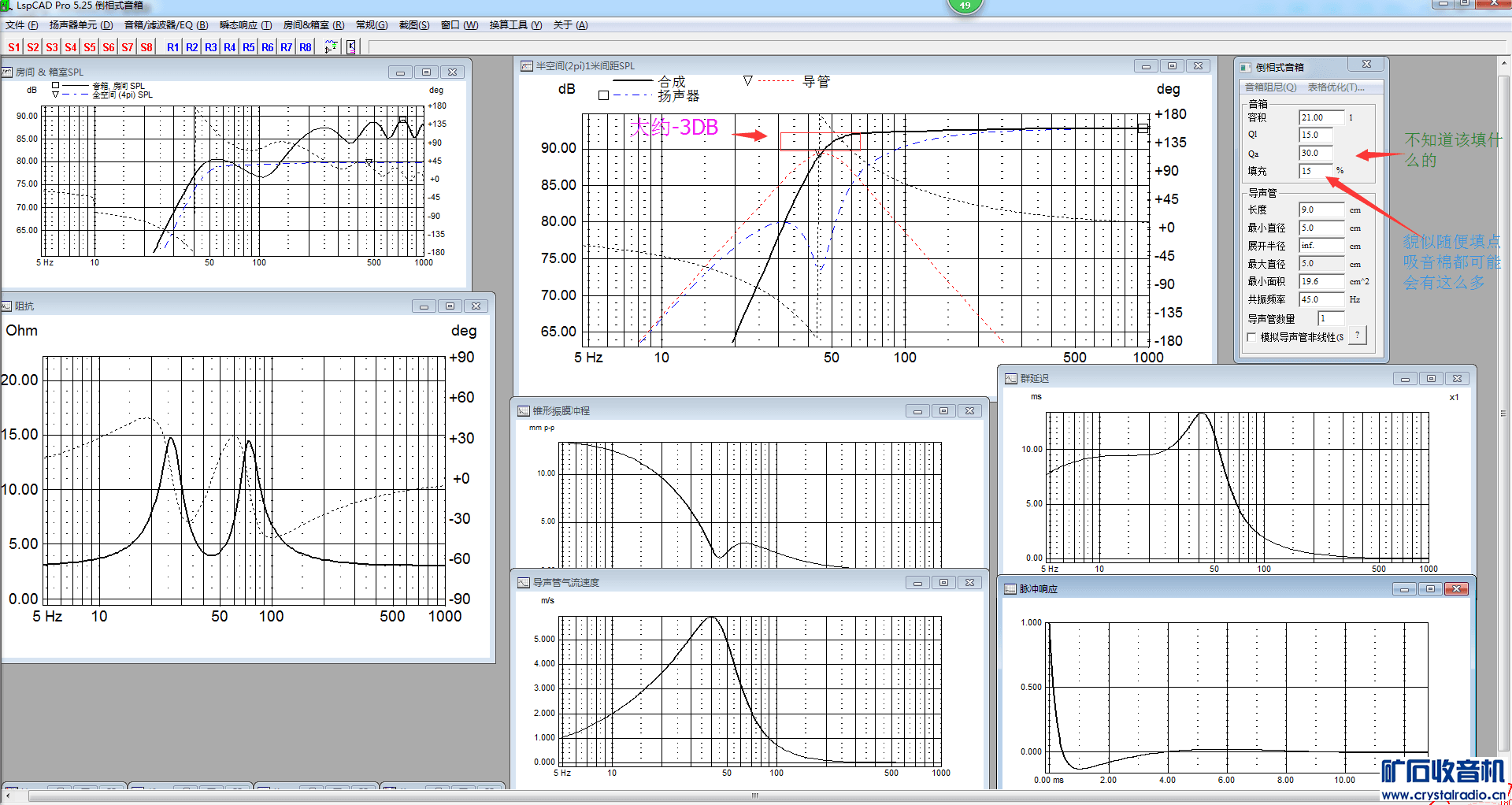Open the 截图(S) menu
The image size is (1512, 805).
tap(414, 25)
